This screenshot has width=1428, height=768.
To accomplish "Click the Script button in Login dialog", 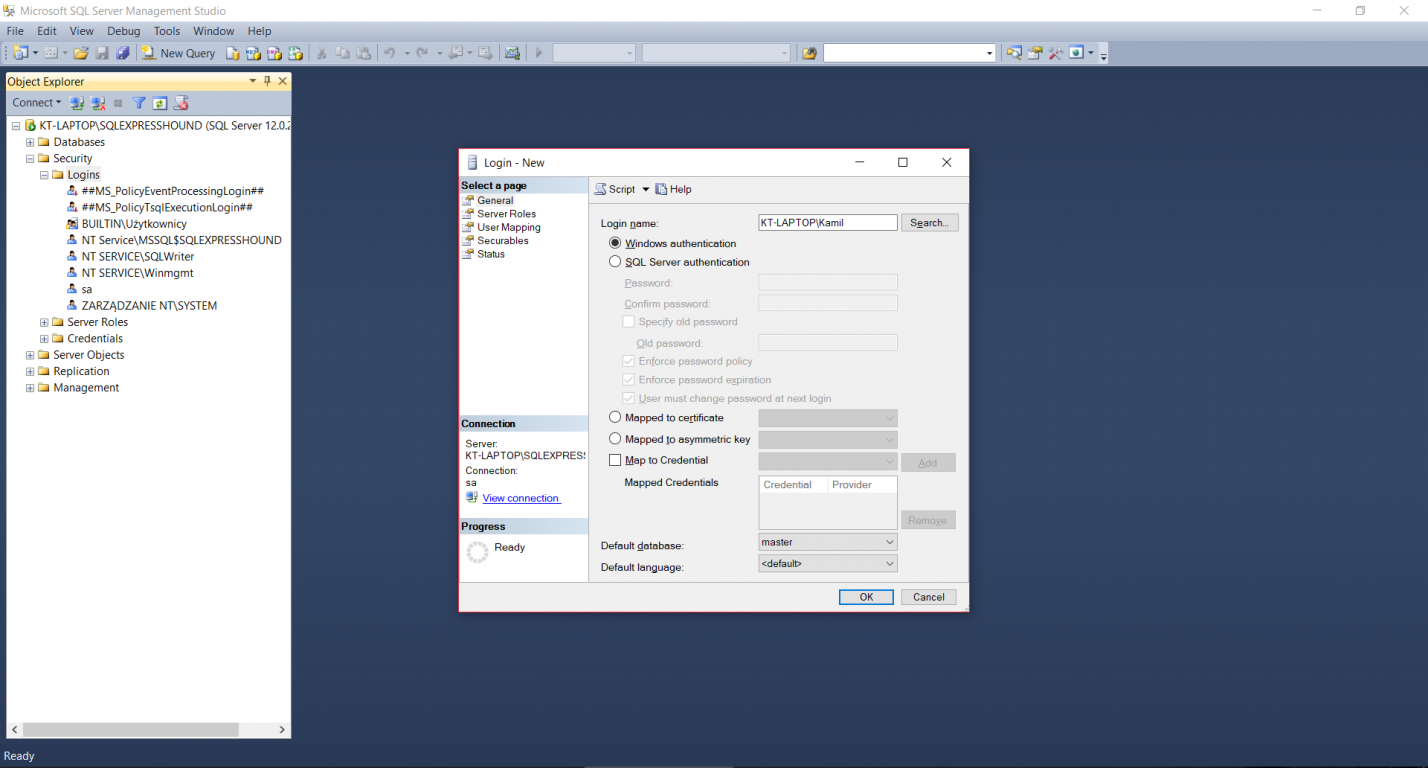I will [x=615, y=189].
